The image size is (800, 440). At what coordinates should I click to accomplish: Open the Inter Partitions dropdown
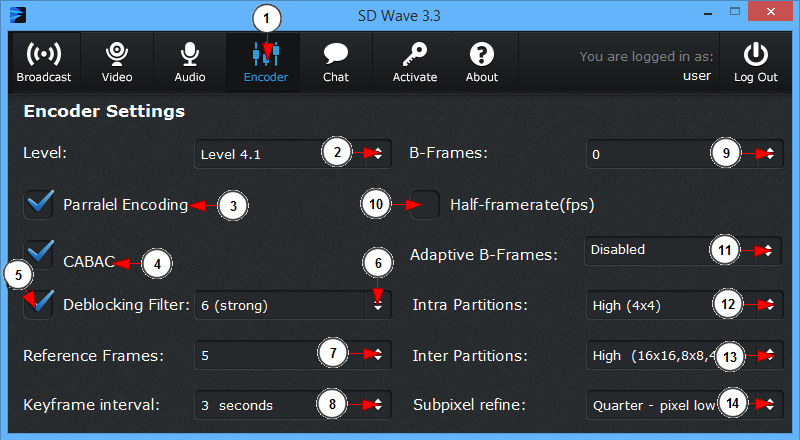[685, 355]
